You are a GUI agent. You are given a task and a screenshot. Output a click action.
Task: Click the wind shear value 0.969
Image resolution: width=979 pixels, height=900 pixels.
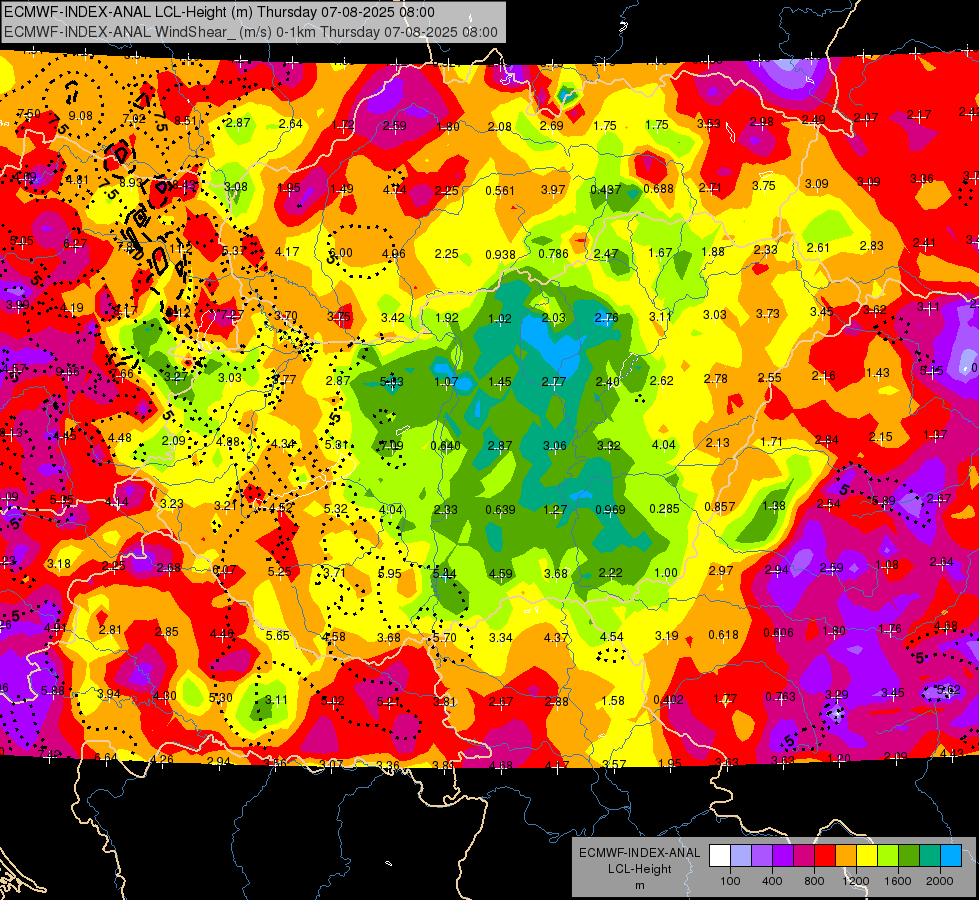[x=610, y=510]
